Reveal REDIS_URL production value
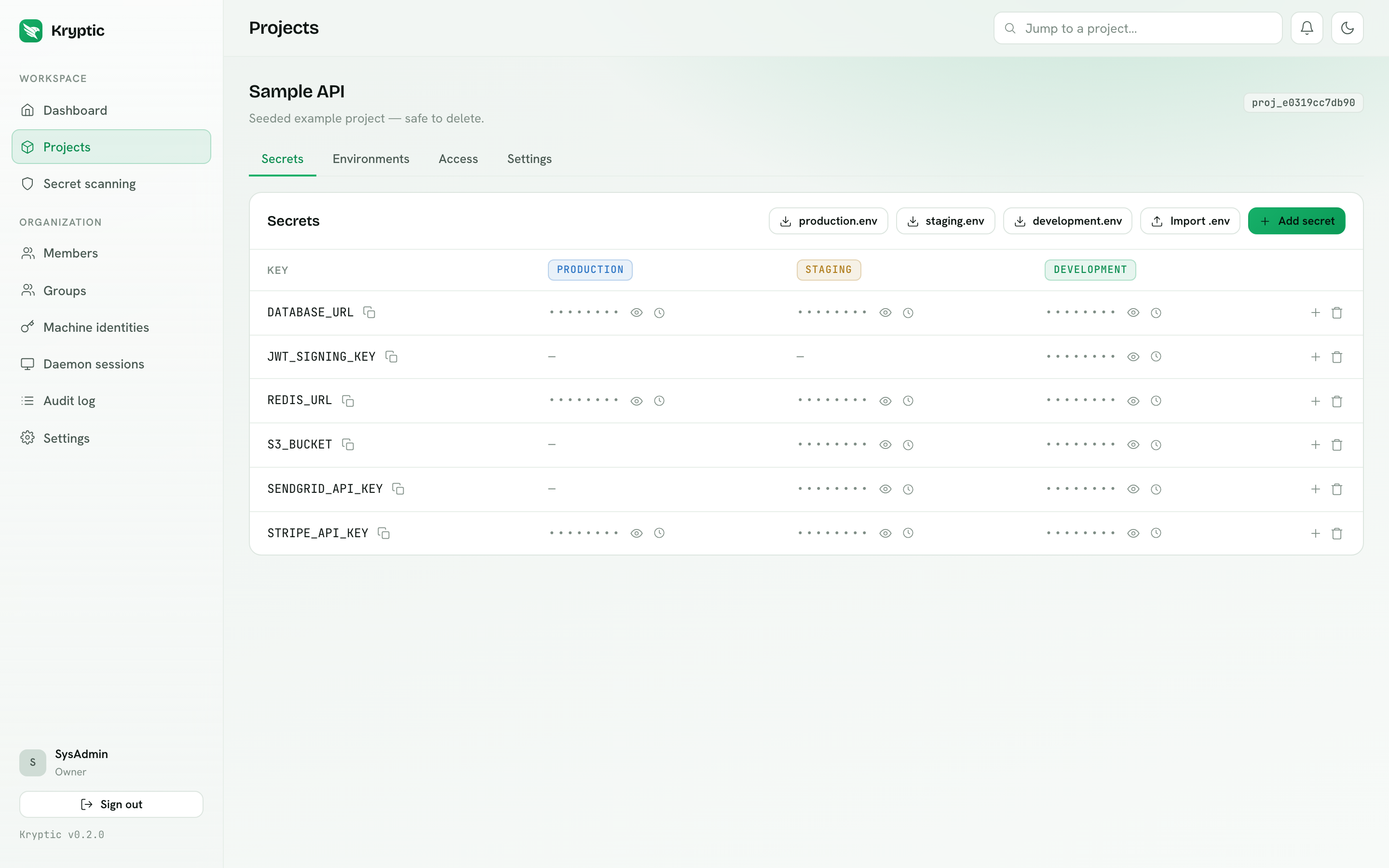The image size is (1389, 868). (637, 401)
